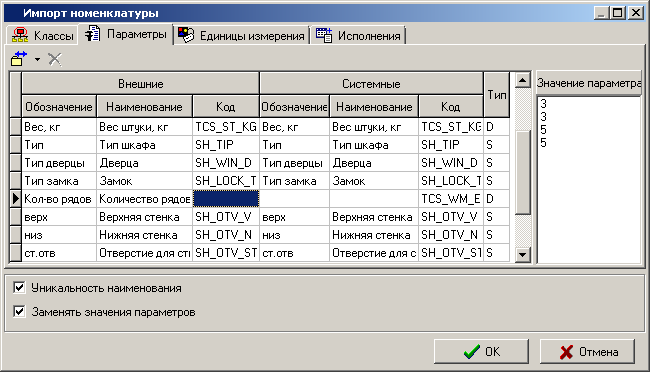
Task: Toggle Заменять значения параметров checkbox
Action: point(19,311)
